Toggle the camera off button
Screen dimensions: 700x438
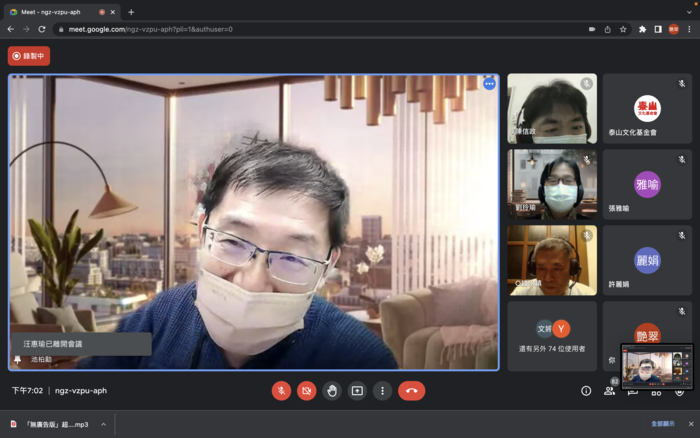(x=306, y=391)
